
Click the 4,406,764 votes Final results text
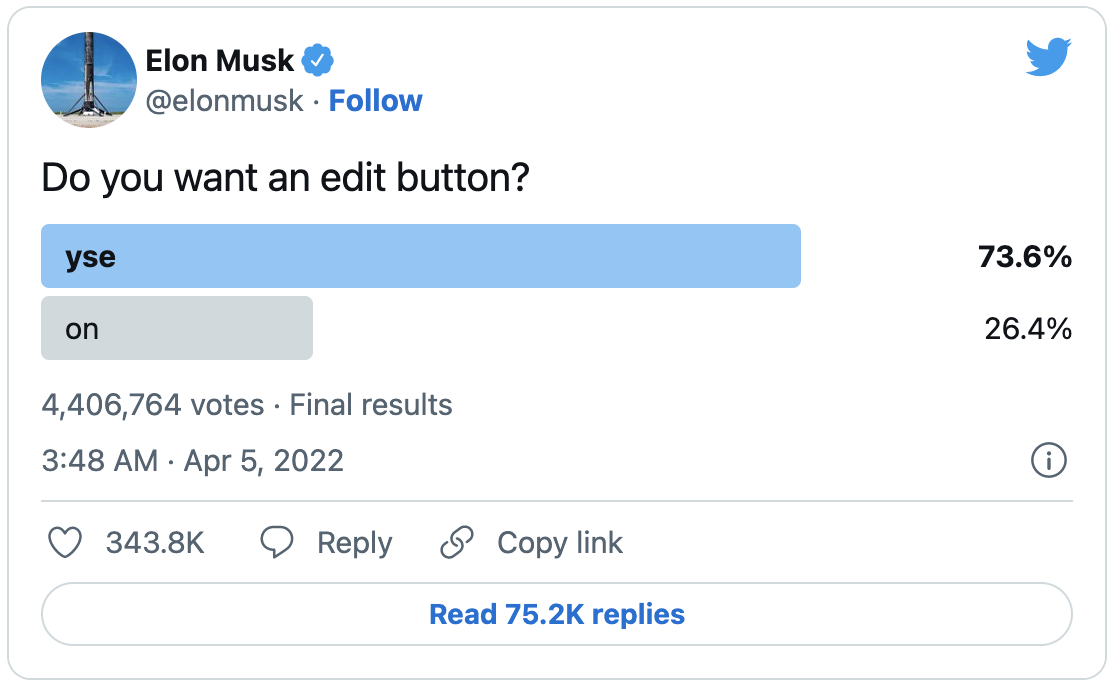point(247,405)
